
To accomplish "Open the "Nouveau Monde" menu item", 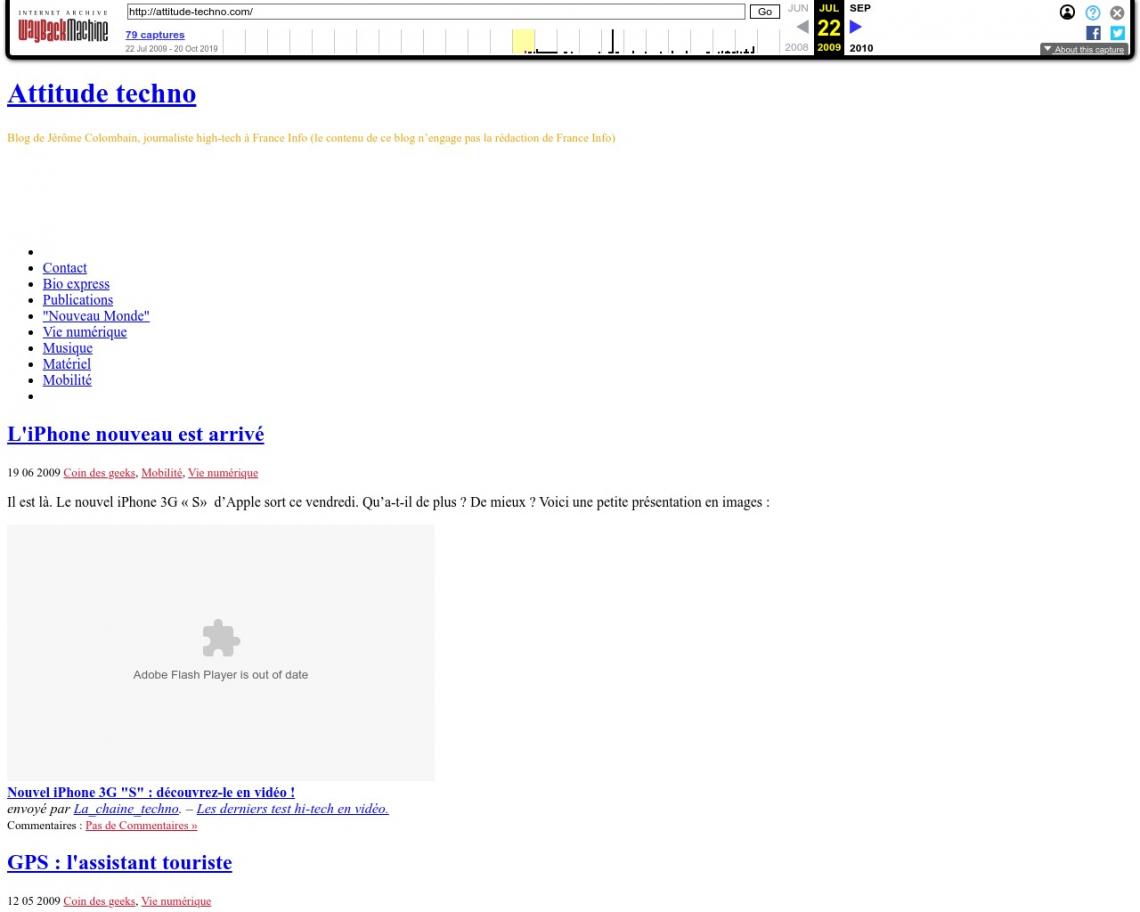I will [96, 316].
